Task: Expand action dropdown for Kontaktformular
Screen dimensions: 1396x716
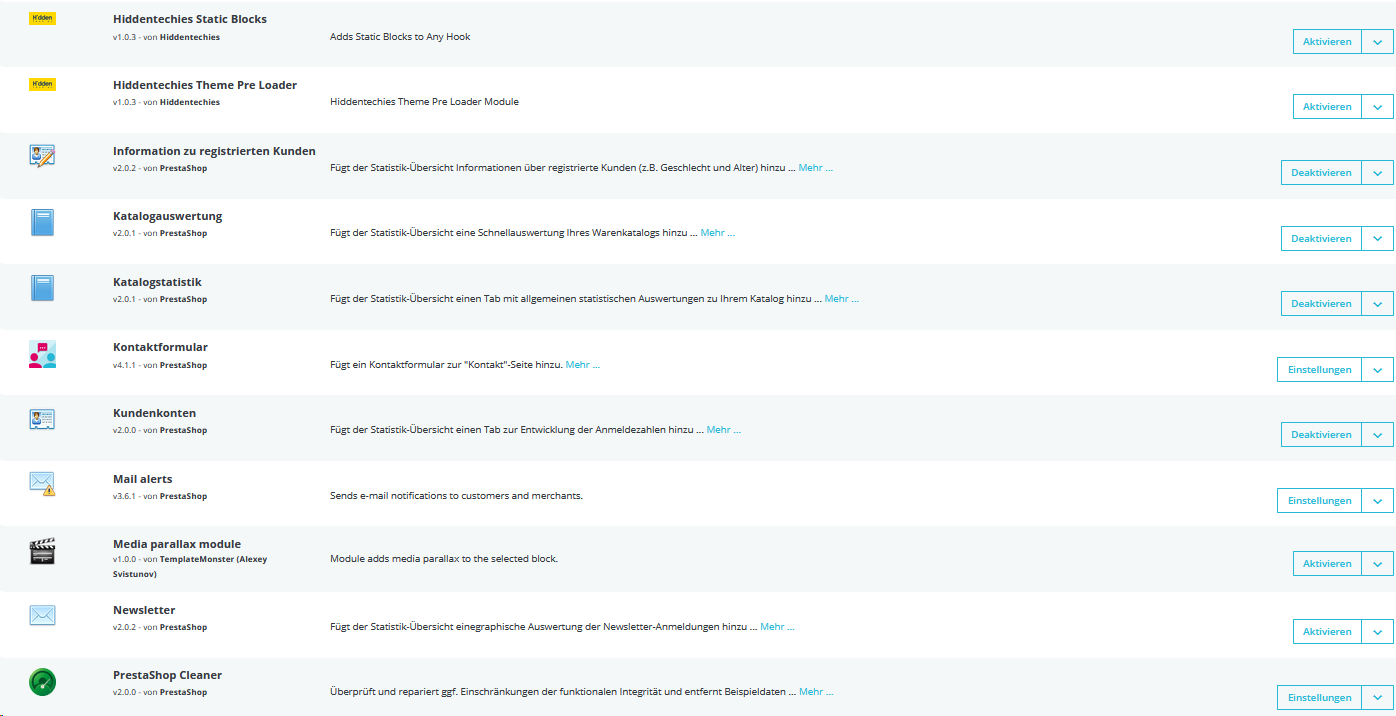Action: pos(1377,370)
